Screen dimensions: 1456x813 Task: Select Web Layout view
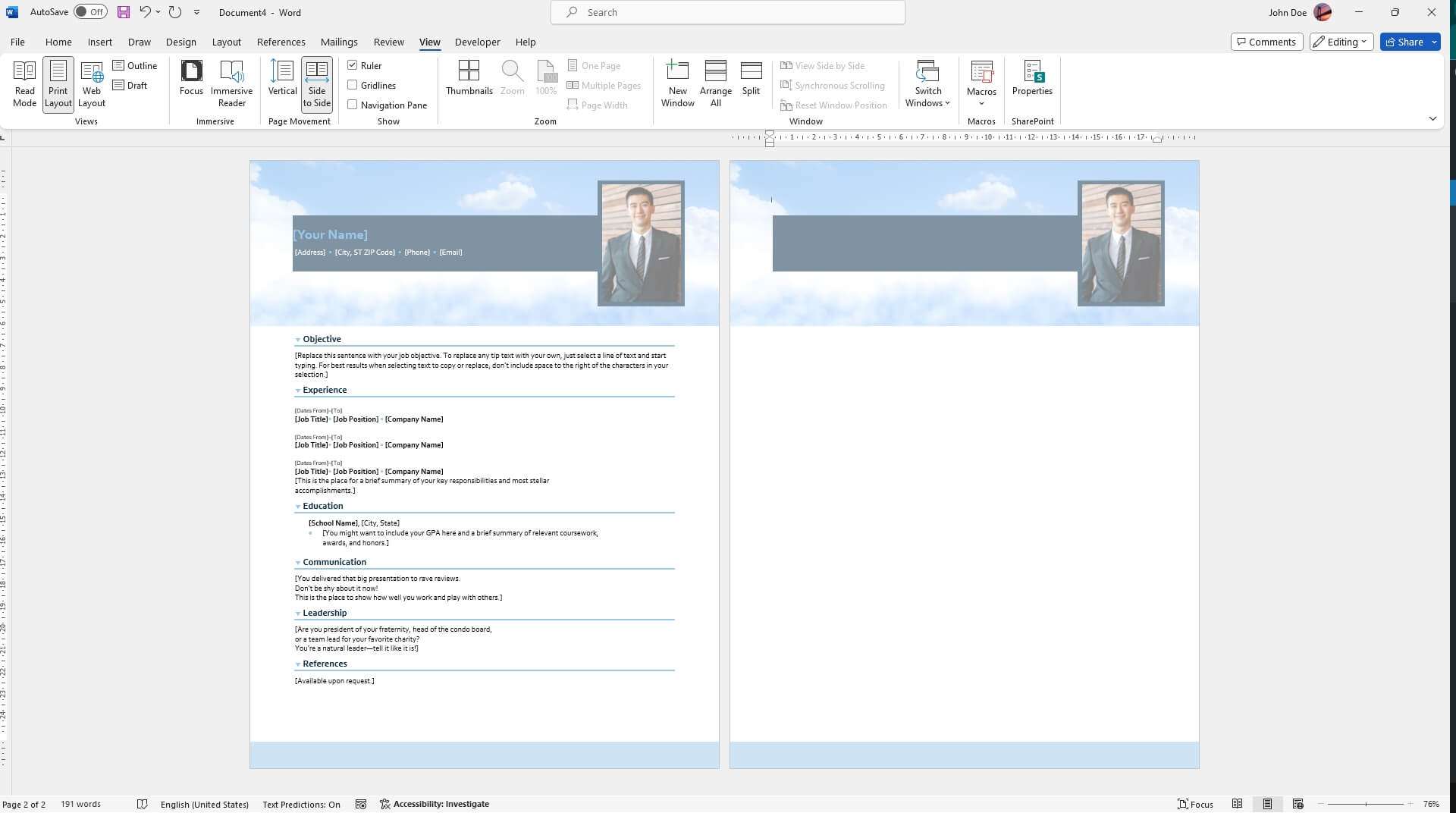[x=91, y=83]
